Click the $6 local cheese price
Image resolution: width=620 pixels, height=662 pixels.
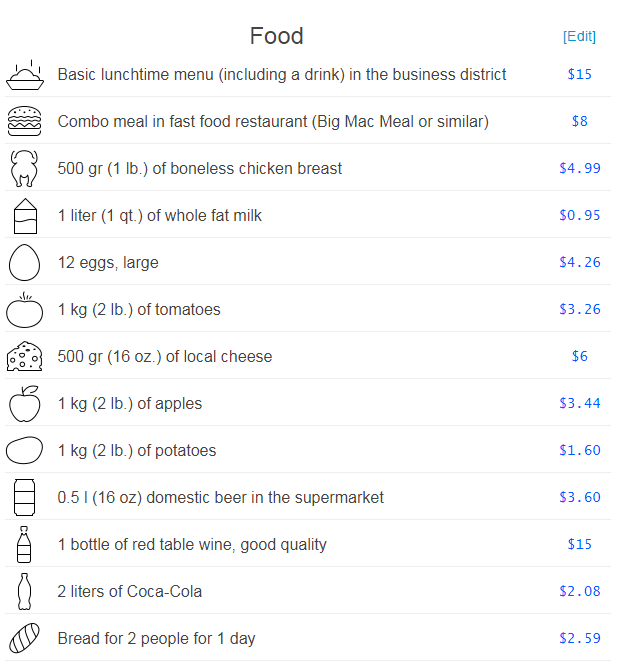[579, 356]
